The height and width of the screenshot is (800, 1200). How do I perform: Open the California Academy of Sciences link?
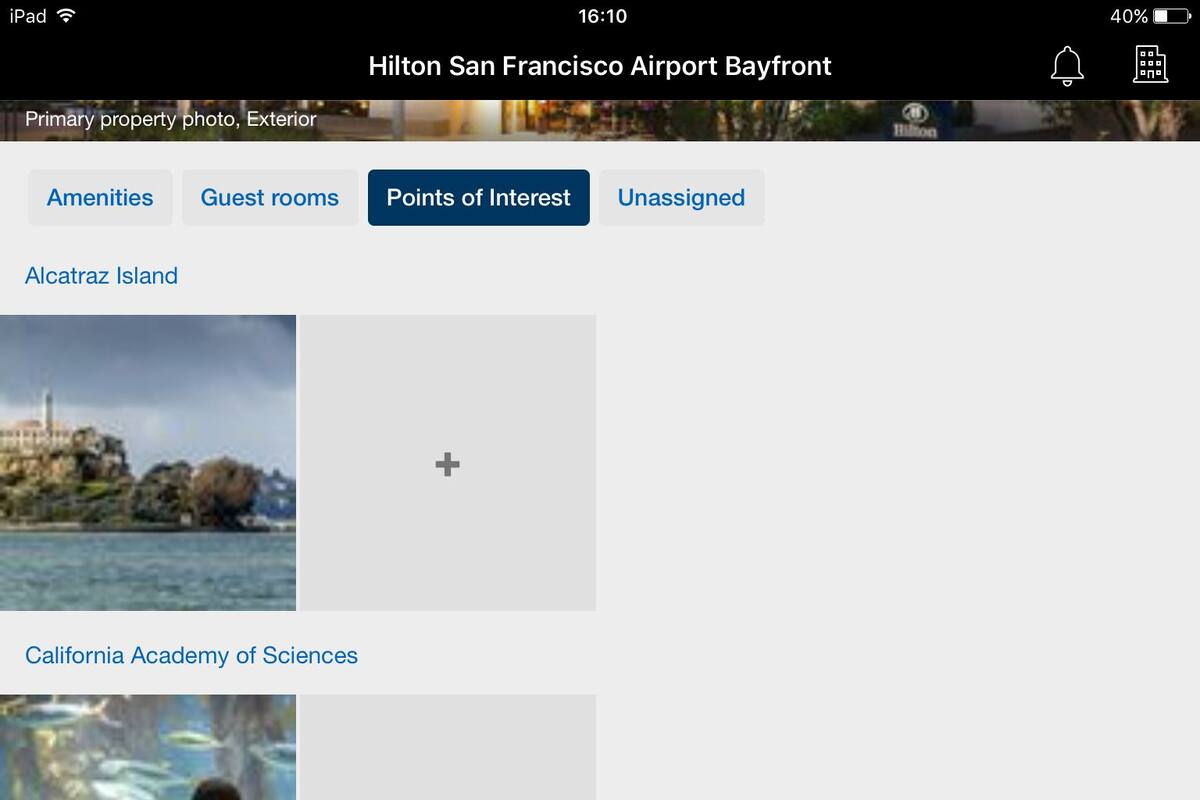[x=191, y=656]
